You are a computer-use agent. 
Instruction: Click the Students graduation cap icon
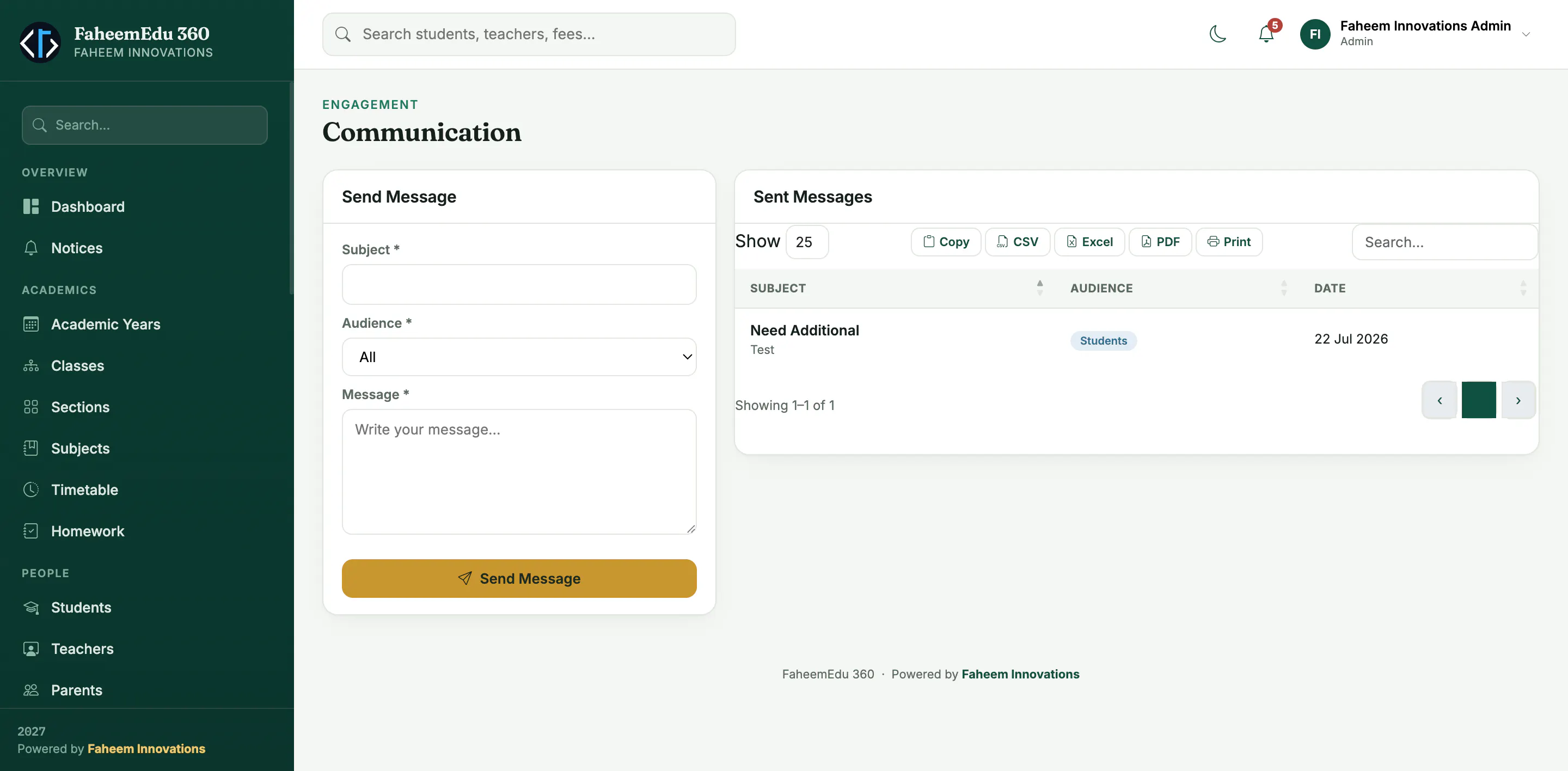(x=30, y=607)
